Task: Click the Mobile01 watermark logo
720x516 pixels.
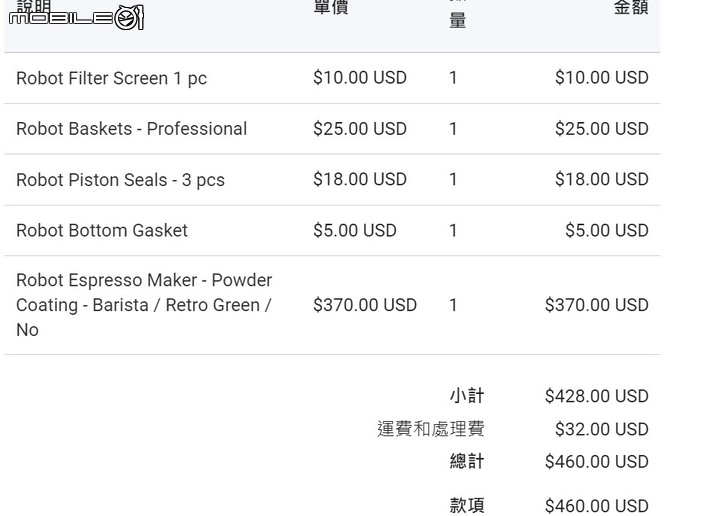Action: 76,18
